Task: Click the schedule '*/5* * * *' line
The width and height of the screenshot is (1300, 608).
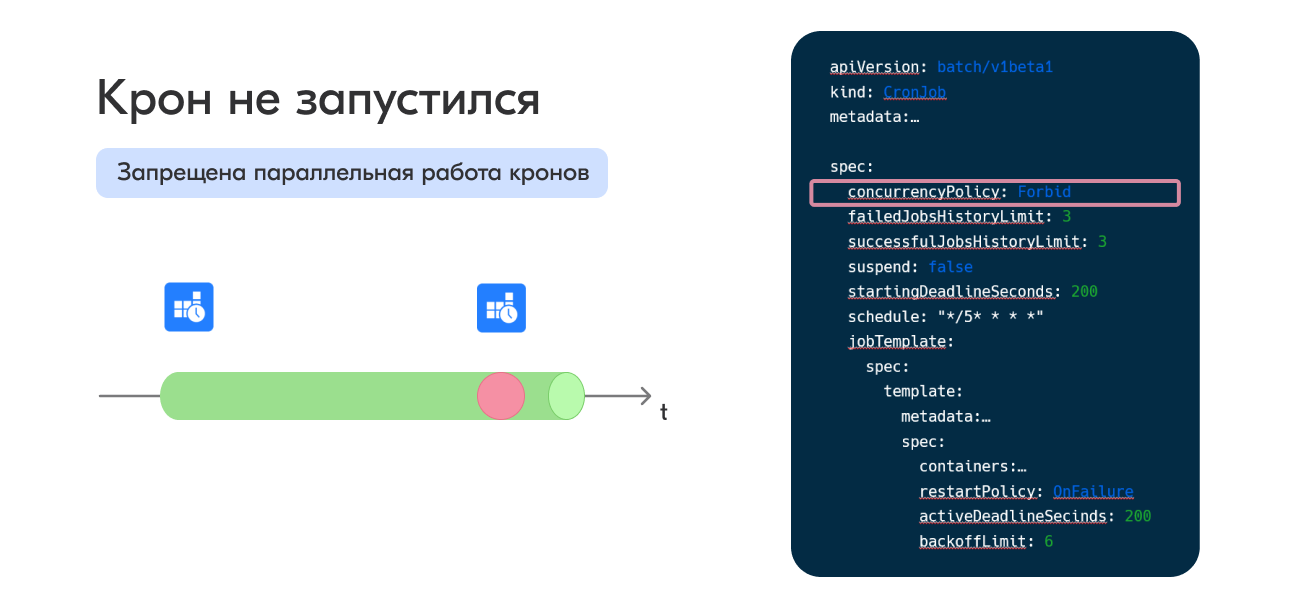Action: (946, 317)
